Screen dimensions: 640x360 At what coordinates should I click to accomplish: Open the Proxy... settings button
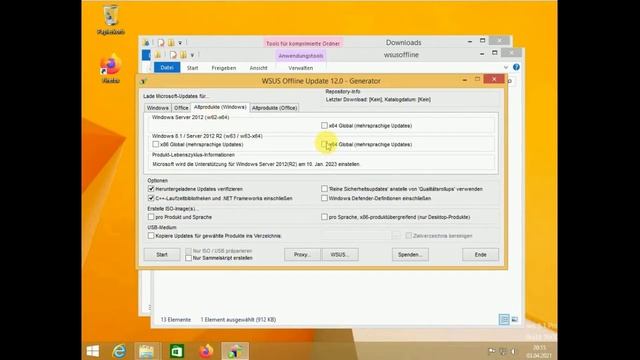(302, 254)
